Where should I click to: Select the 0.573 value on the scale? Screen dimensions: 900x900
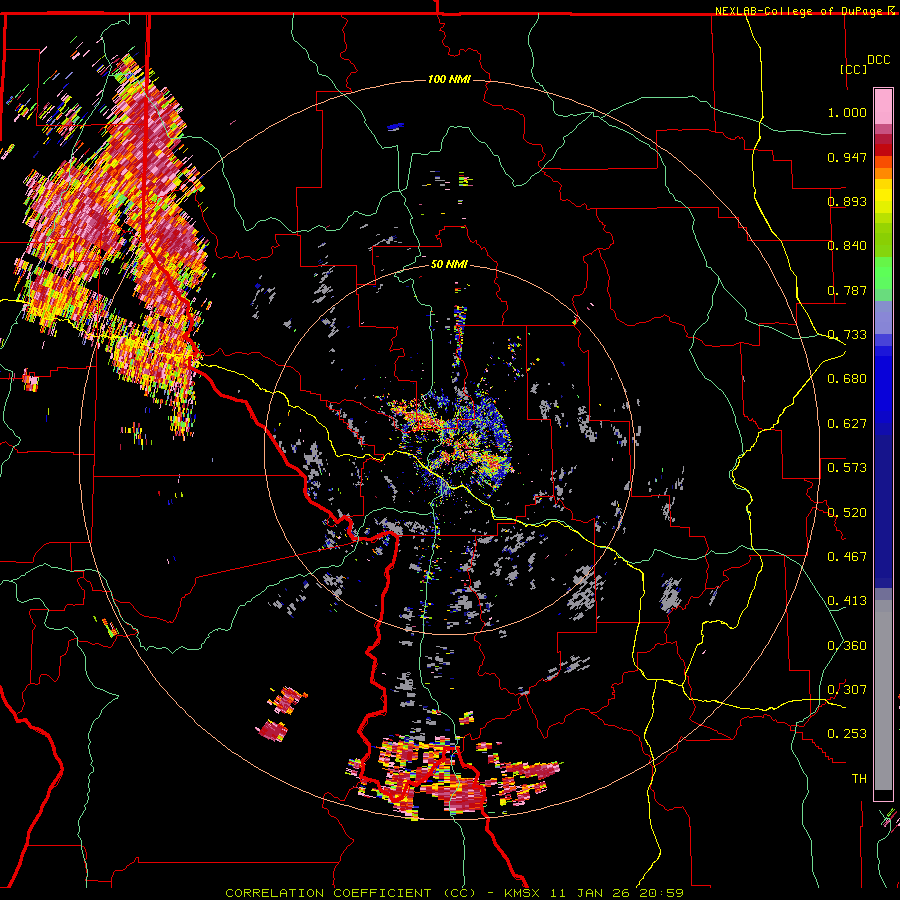pyautogui.click(x=847, y=468)
